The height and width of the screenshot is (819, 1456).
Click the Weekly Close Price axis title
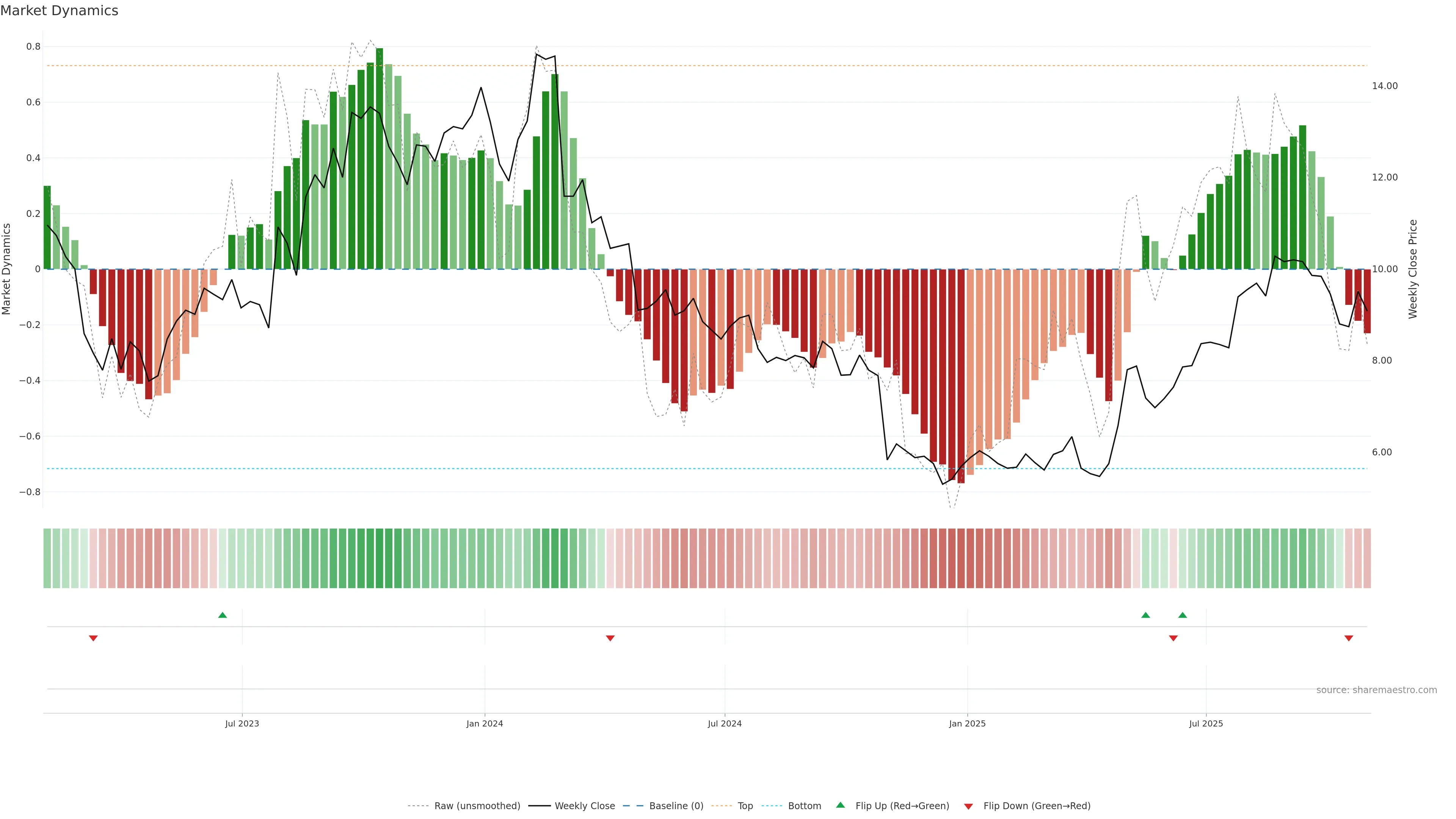1413,269
